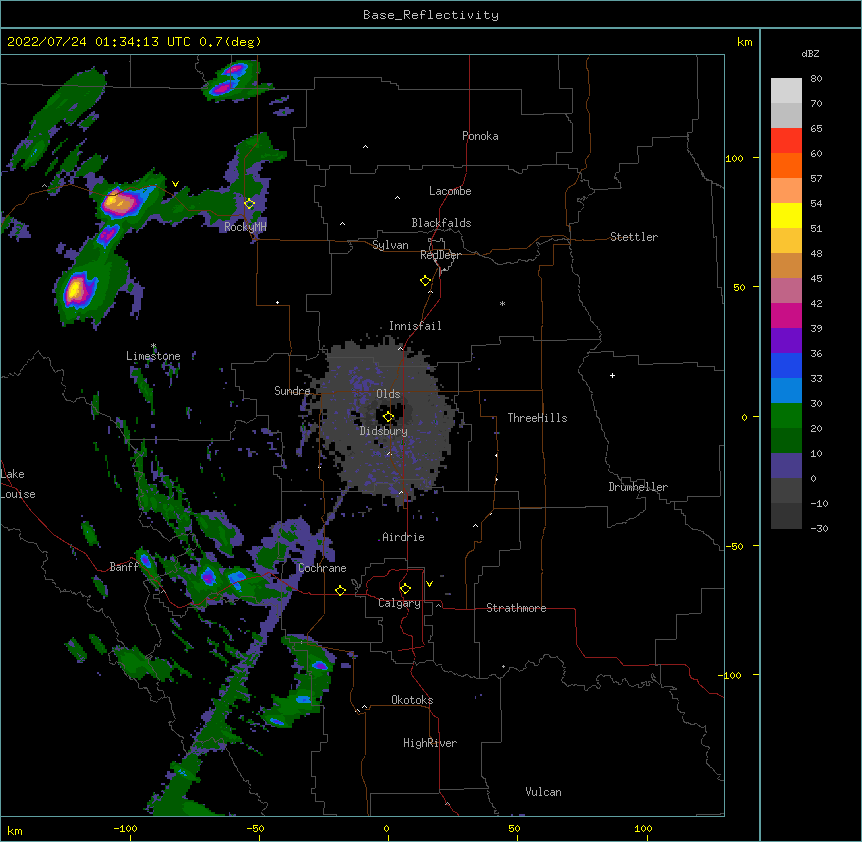862x842 pixels.
Task: Click the Ponoka city label
Action: (480, 136)
